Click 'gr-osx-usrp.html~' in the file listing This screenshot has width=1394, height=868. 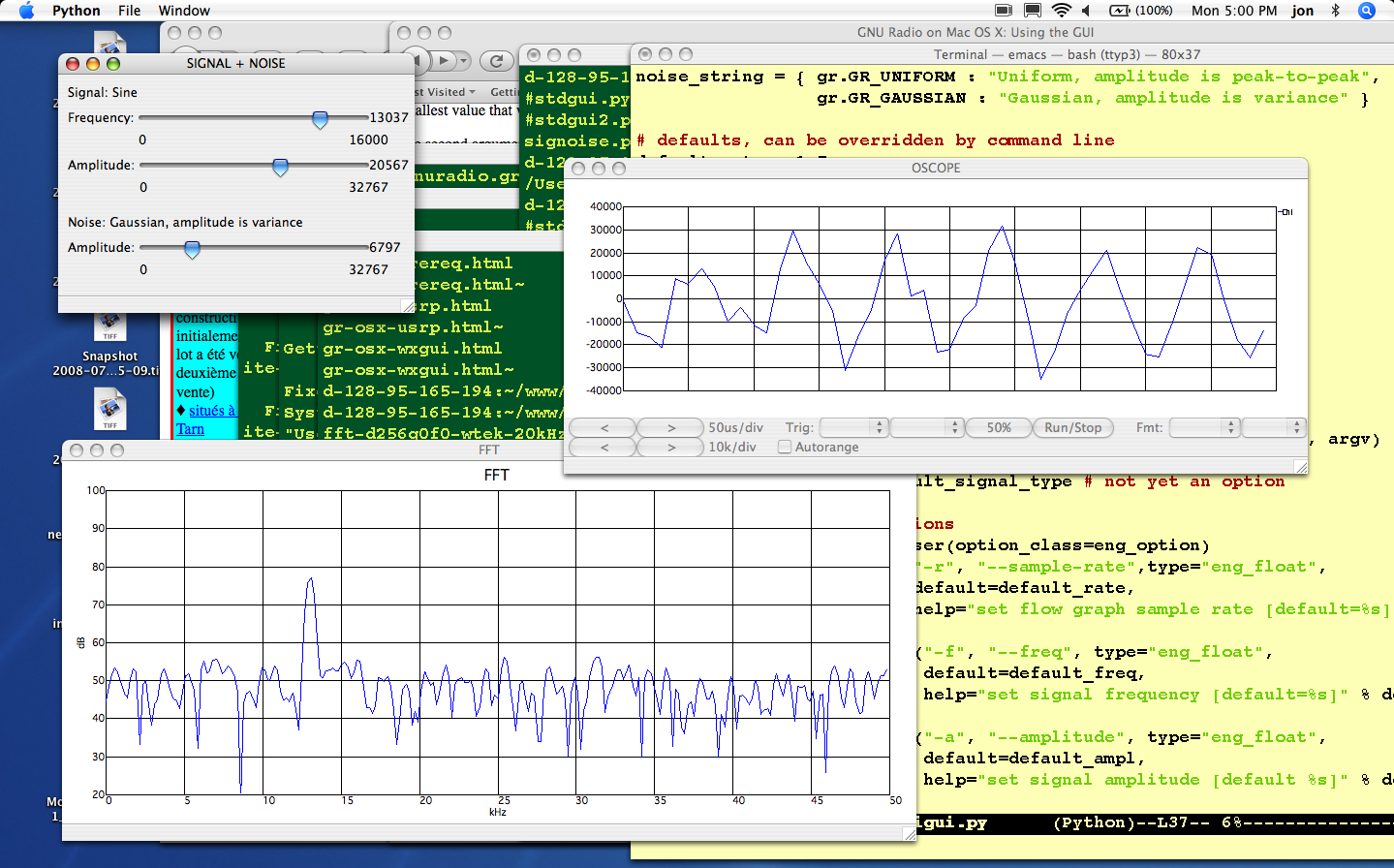(x=413, y=327)
